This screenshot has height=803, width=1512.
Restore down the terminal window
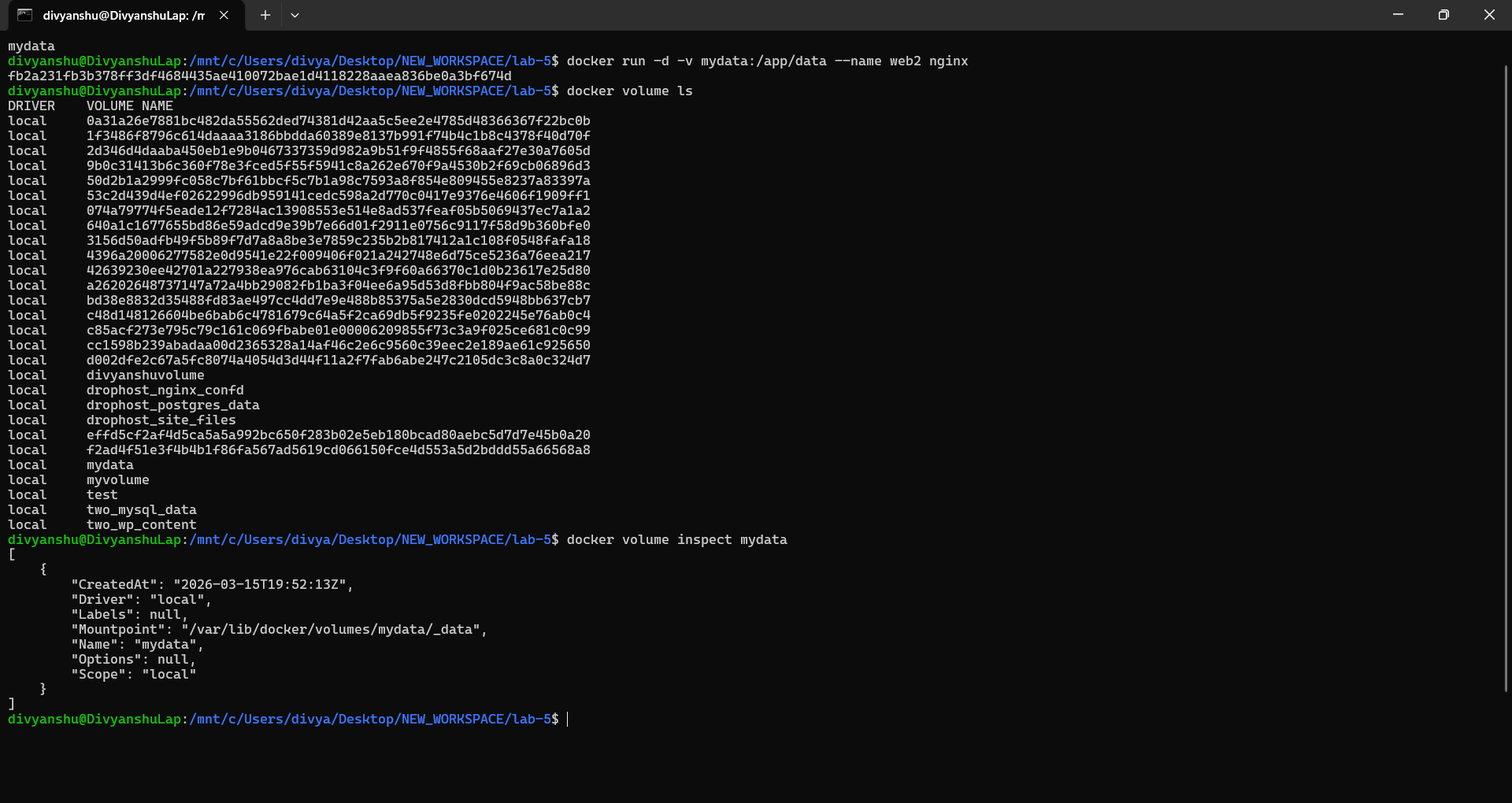pos(1443,15)
